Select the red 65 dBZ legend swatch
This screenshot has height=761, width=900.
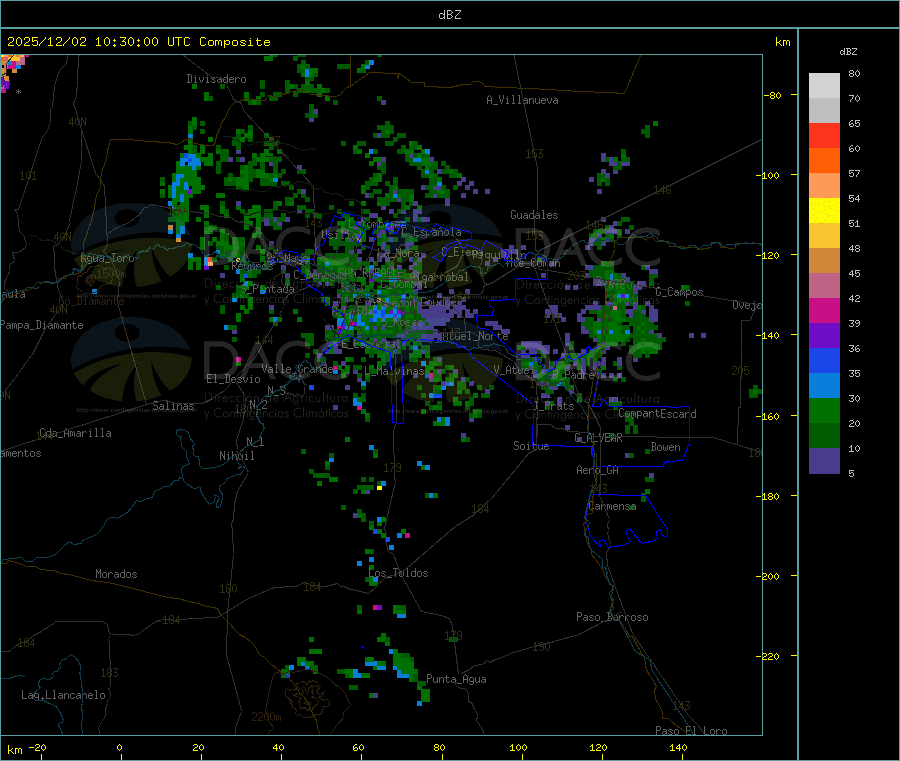[x=824, y=135]
